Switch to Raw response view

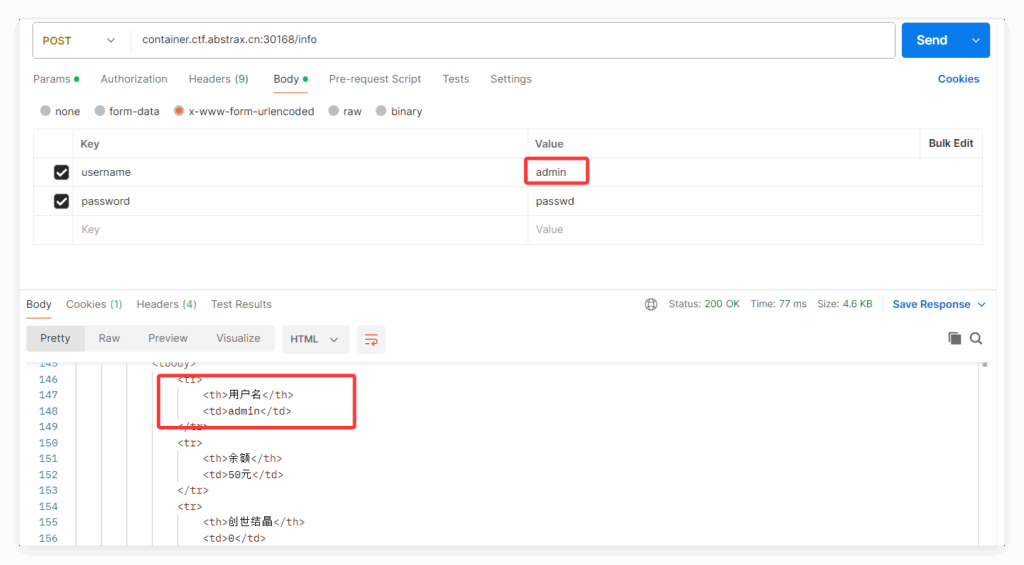point(109,338)
